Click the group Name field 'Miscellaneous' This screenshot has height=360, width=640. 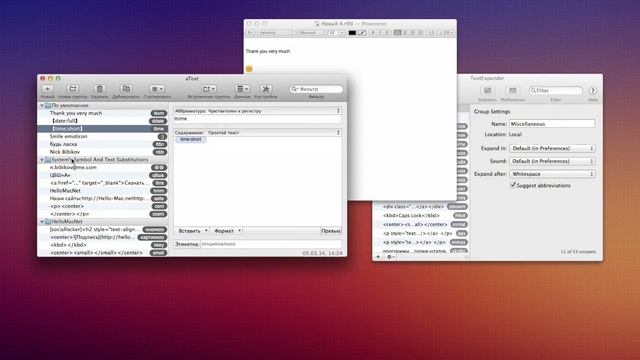click(x=552, y=124)
